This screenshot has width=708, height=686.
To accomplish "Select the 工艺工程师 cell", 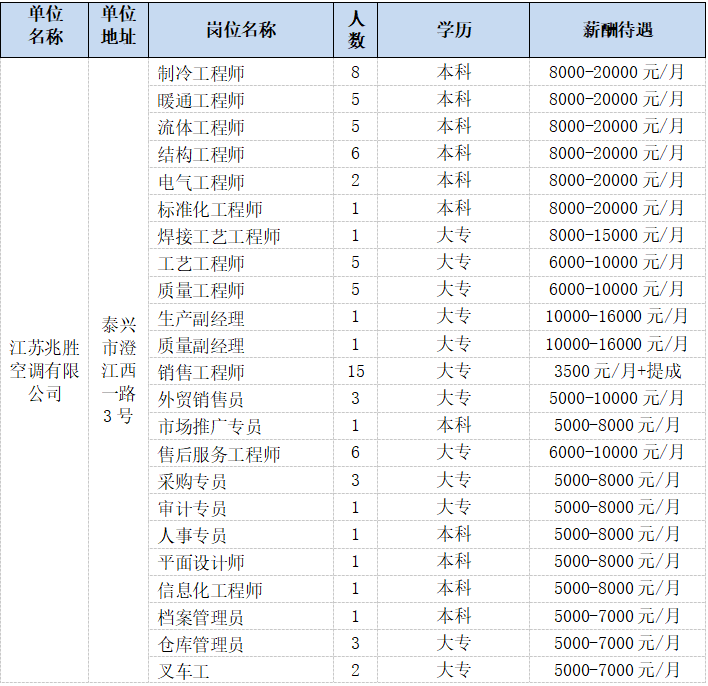I will coord(241,262).
